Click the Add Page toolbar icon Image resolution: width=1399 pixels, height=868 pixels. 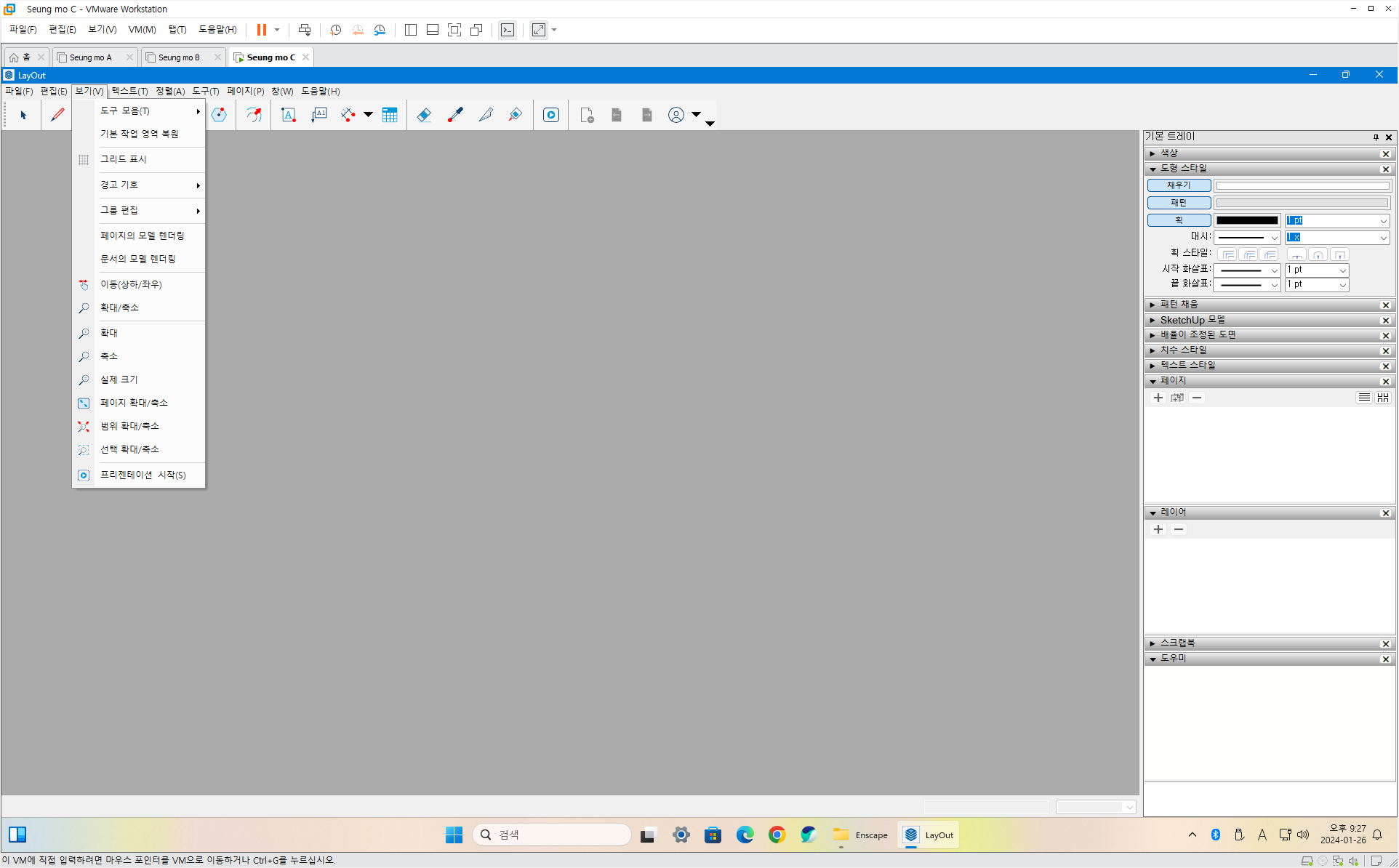(x=587, y=115)
